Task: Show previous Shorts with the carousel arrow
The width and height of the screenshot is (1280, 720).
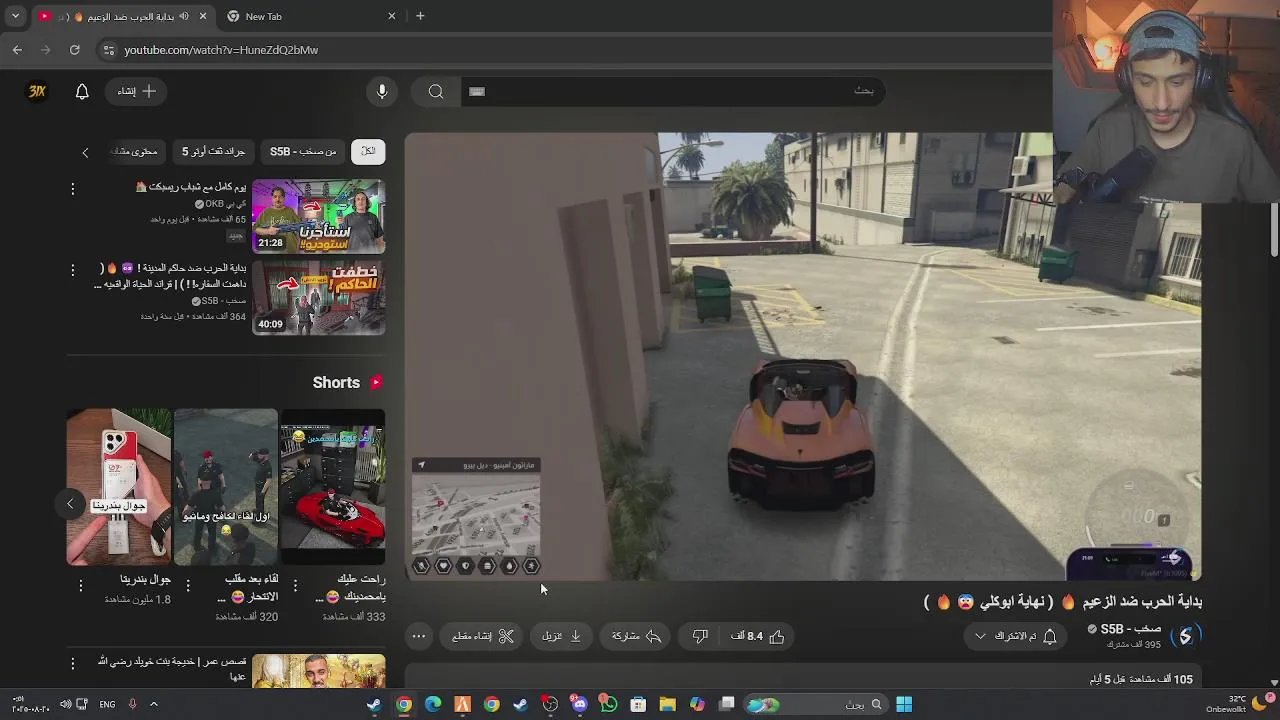Action: click(x=70, y=503)
